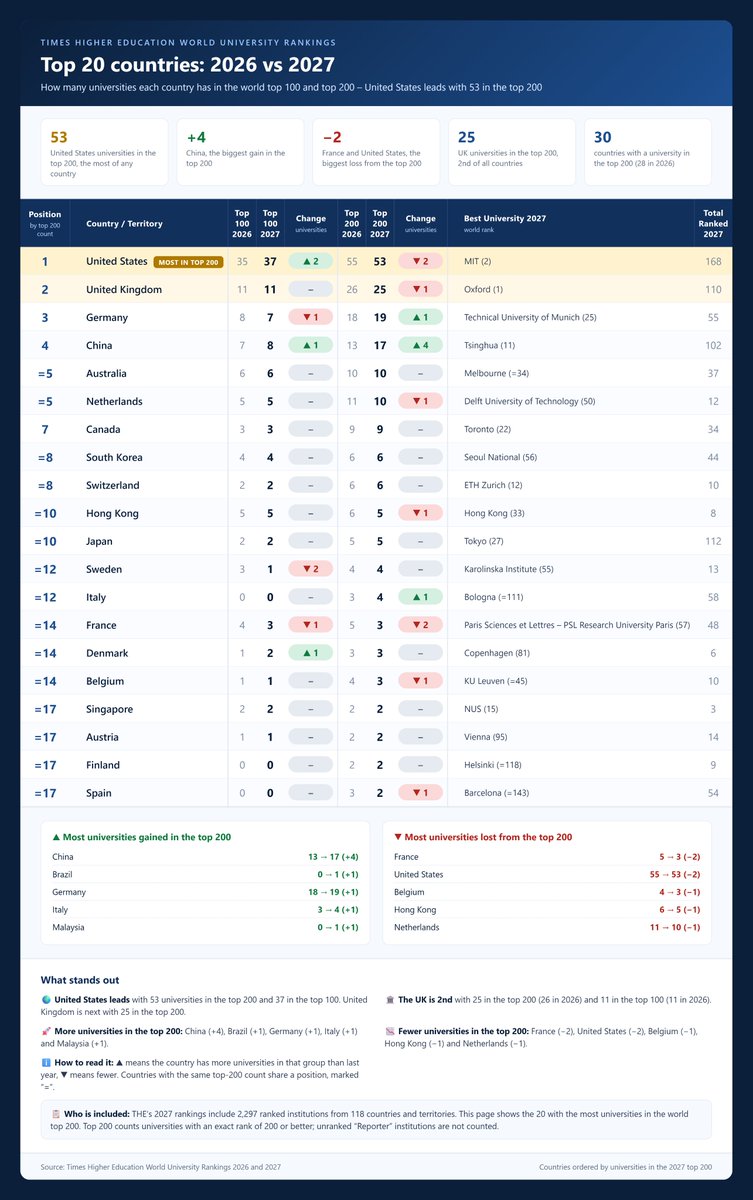
Task: Click United States top 100 change pill ▲2
Action: 311,261
